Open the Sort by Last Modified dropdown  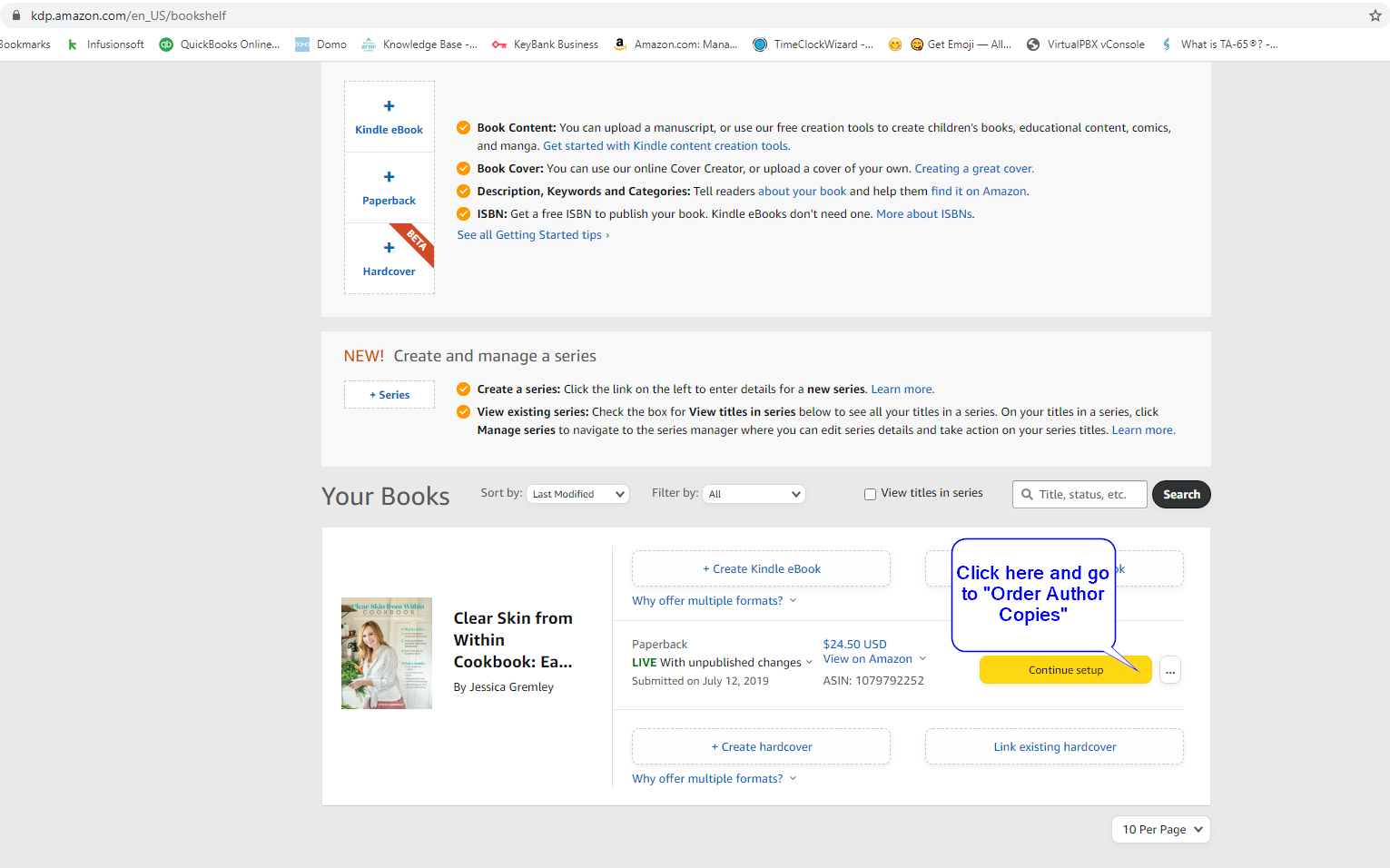pyautogui.click(x=578, y=494)
